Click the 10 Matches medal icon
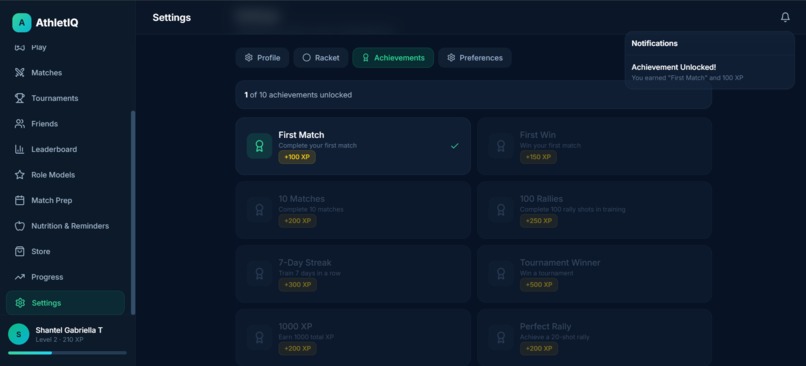This screenshot has height=366, width=806. click(260, 210)
